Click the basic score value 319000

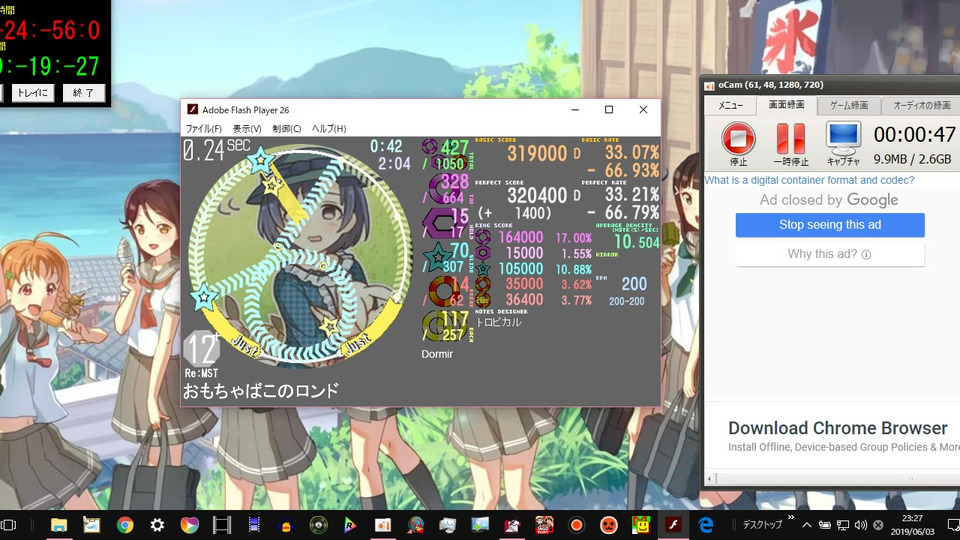537,153
